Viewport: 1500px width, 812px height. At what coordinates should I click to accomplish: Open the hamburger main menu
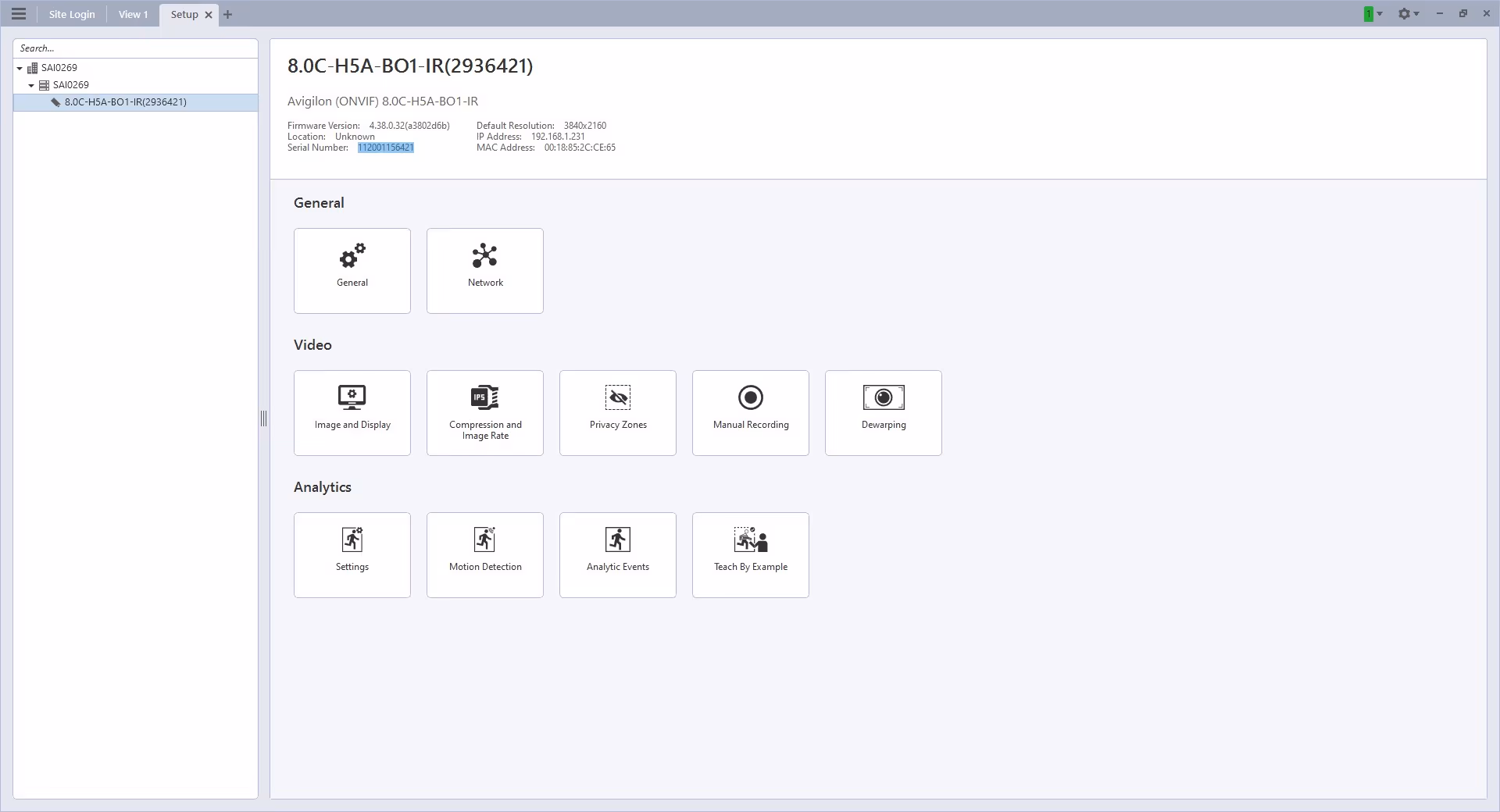[x=19, y=14]
